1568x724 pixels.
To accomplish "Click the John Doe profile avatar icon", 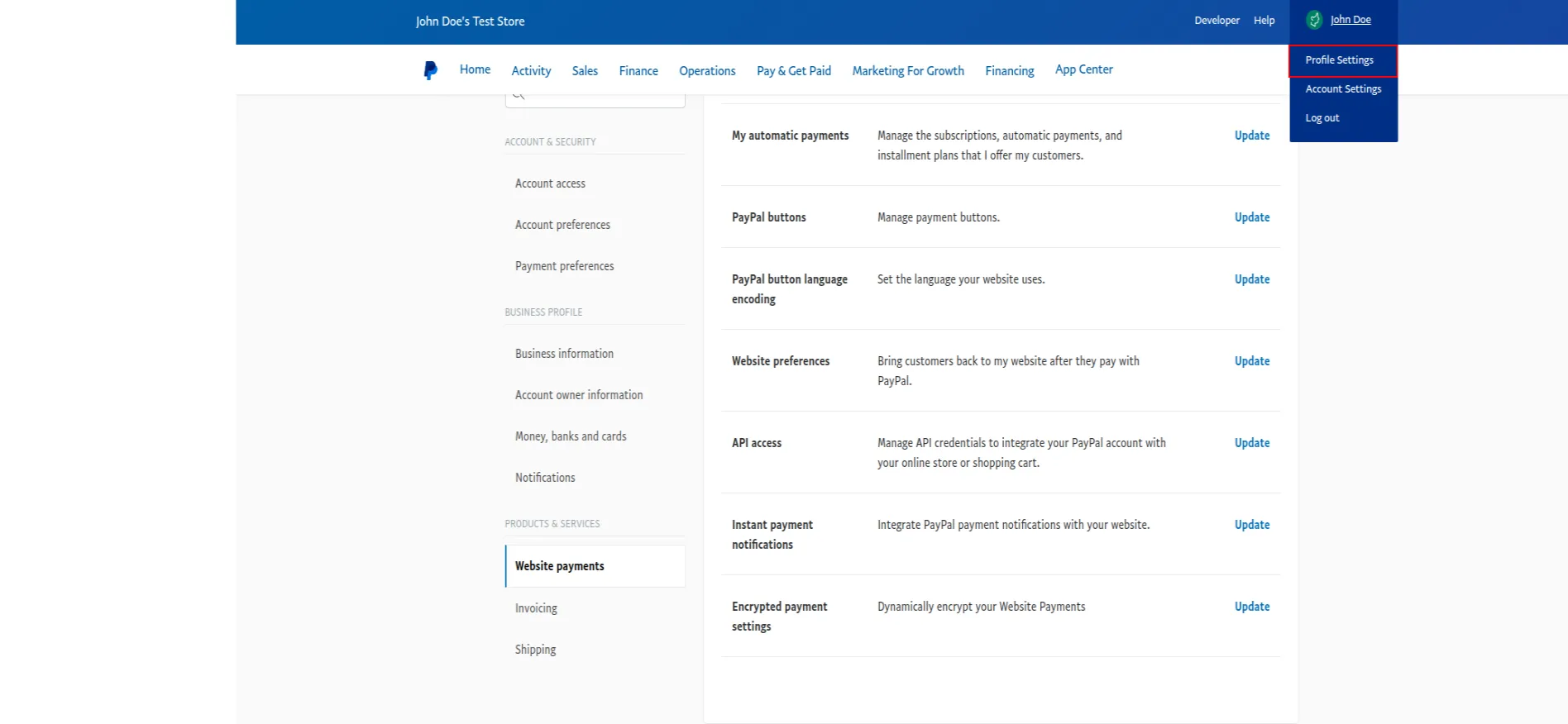I will (1314, 20).
